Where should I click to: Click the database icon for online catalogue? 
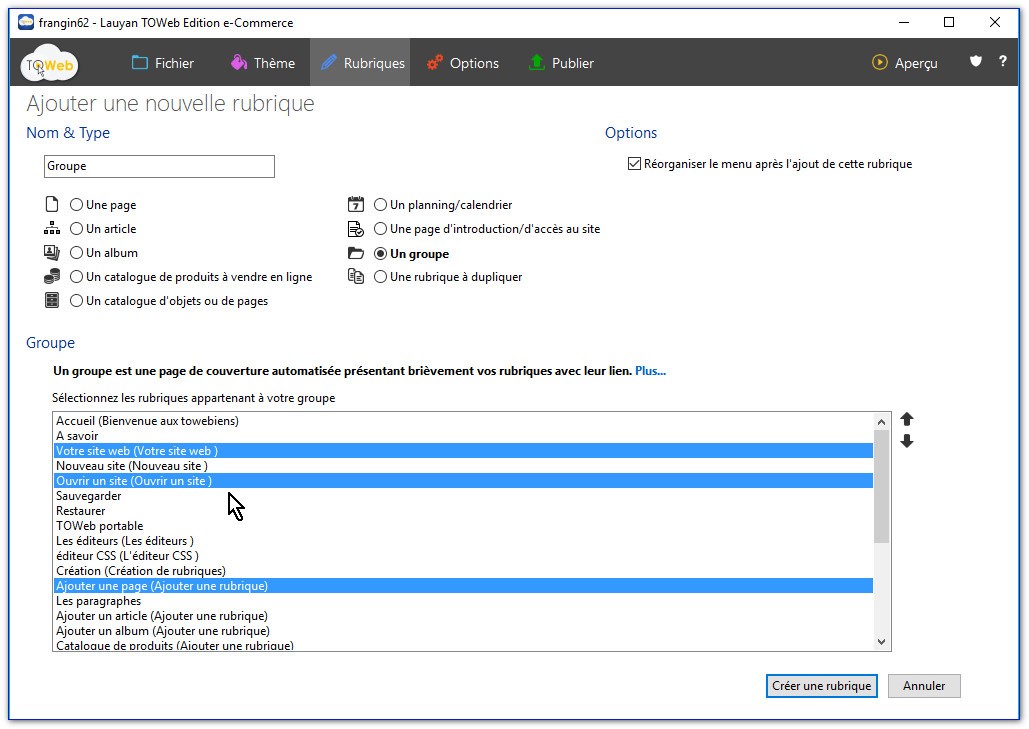tap(52, 277)
